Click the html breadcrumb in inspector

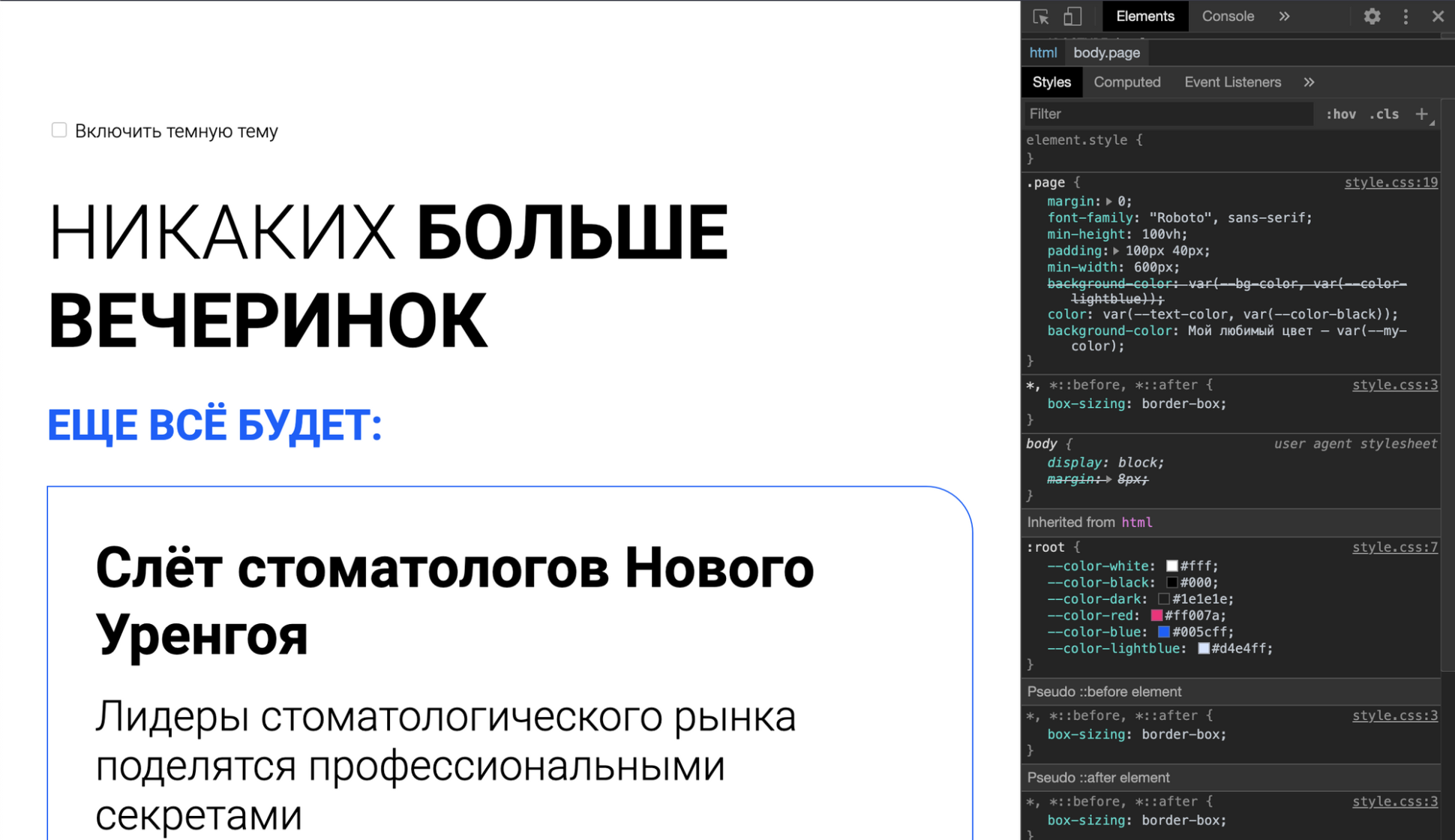click(1044, 52)
